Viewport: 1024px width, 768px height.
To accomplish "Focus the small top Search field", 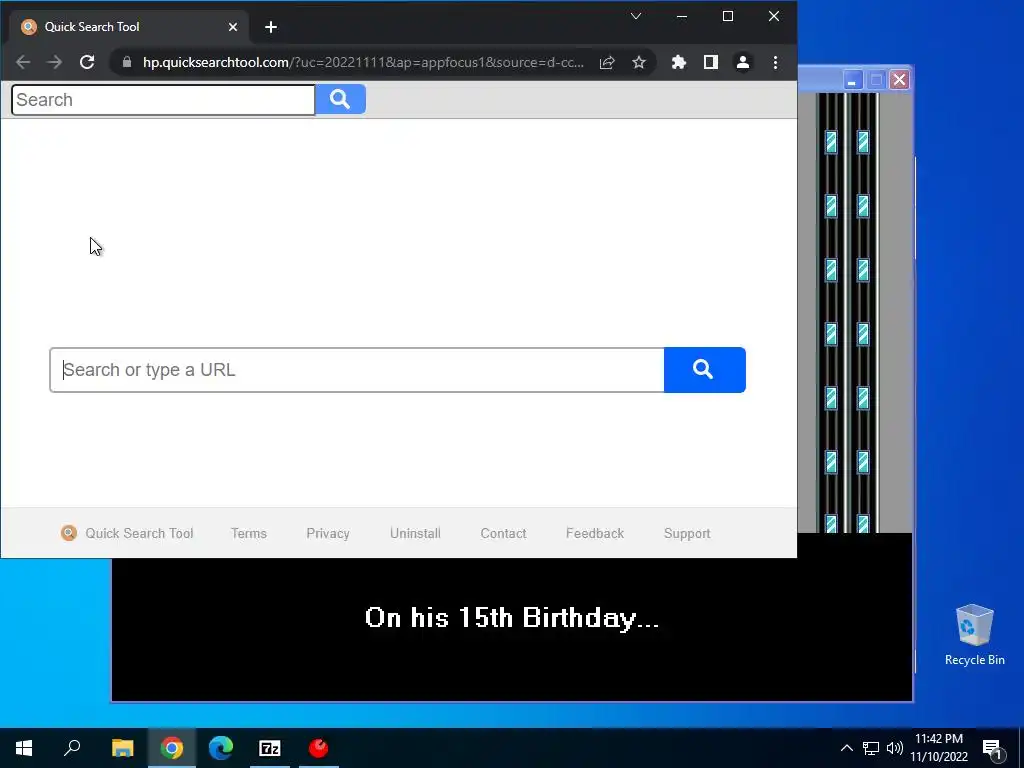I will click(163, 100).
